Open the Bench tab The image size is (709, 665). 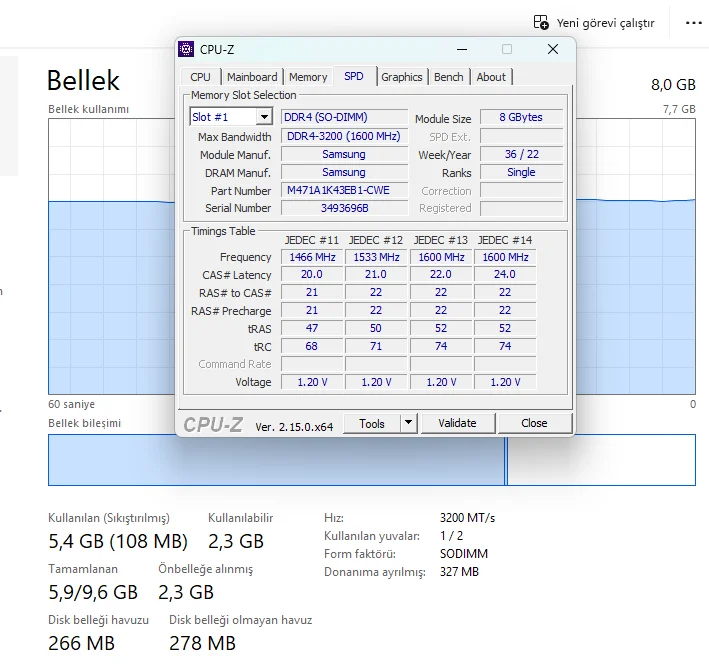click(x=449, y=77)
